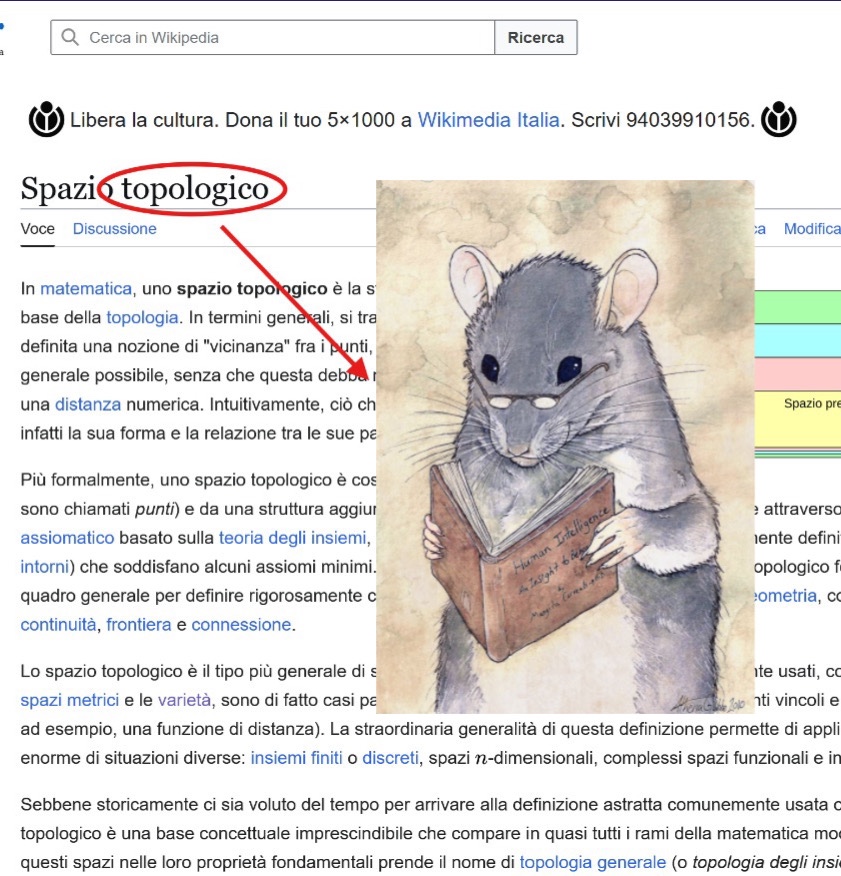Open the Wikimedia Italia link
841x876 pixels.
(488, 120)
